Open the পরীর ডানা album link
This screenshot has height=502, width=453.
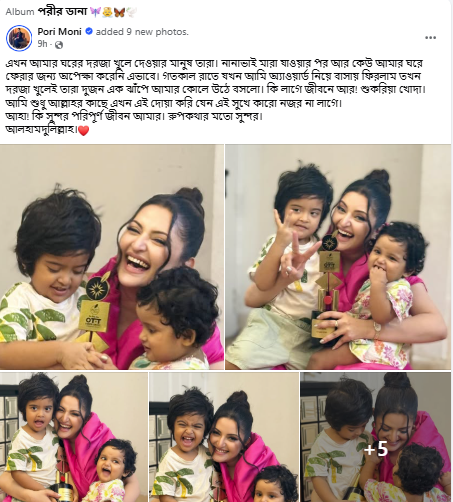click(62, 12)
